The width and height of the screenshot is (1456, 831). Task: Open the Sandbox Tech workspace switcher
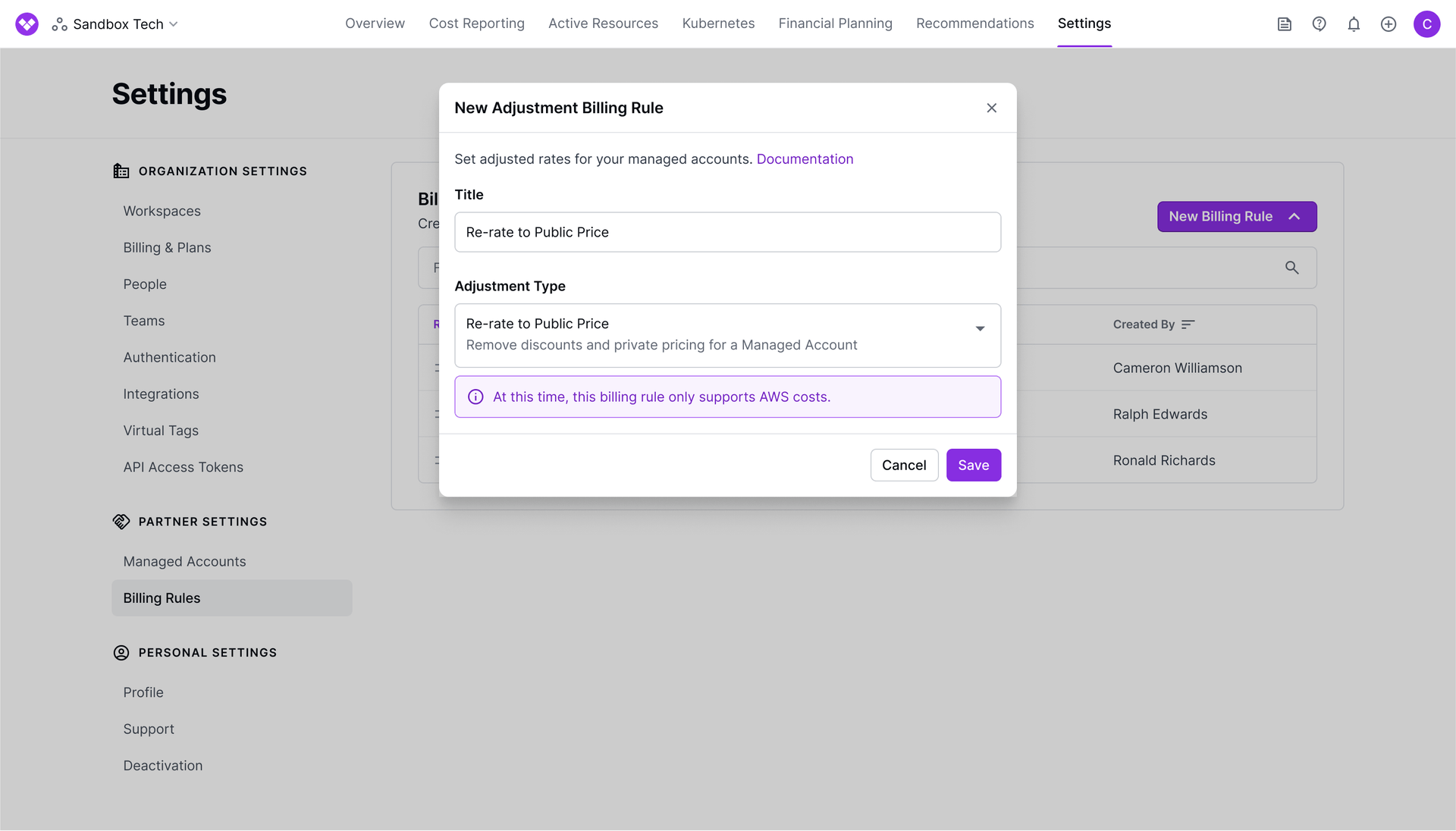[116, 24]
